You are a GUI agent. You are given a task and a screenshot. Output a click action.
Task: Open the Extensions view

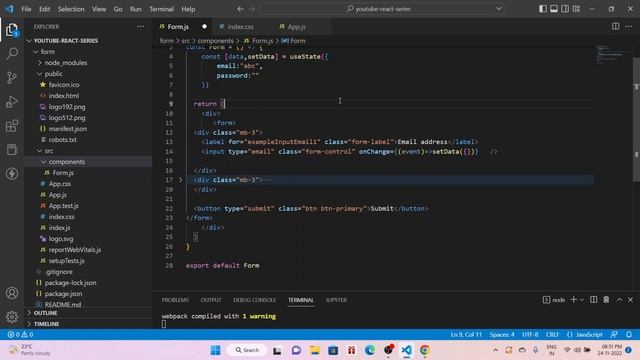click(x=12, y=126)
